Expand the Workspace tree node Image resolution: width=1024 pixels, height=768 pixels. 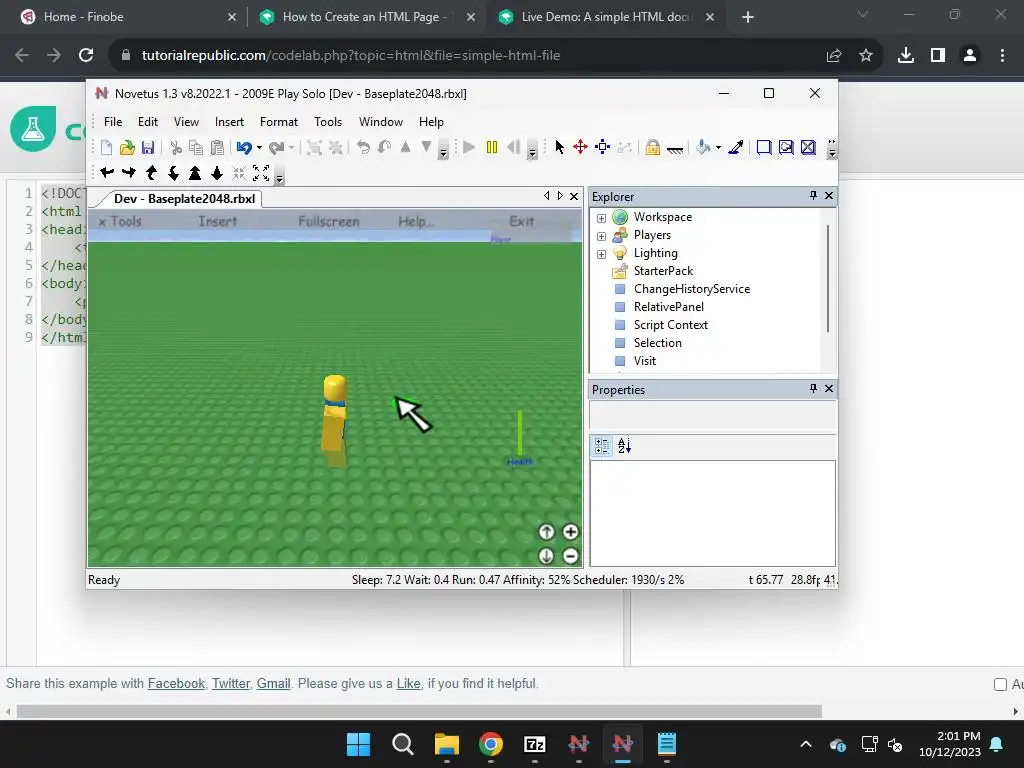click(x=601, y=217)
